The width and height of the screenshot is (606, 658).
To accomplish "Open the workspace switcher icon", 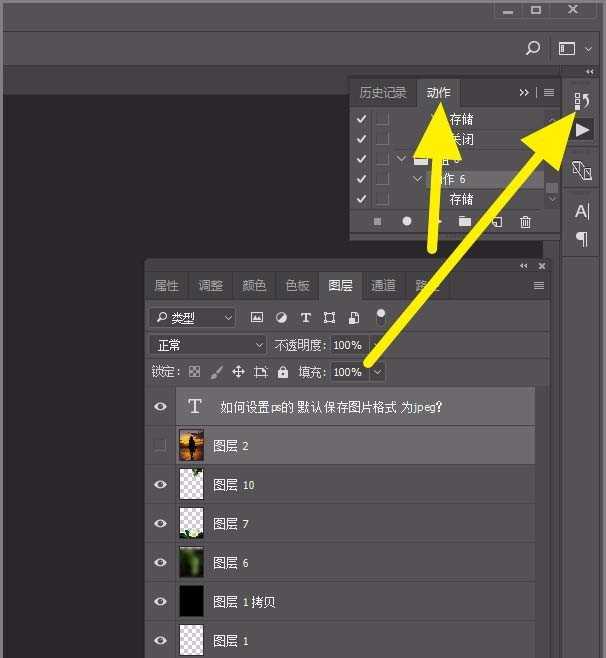I will point(567,49).
